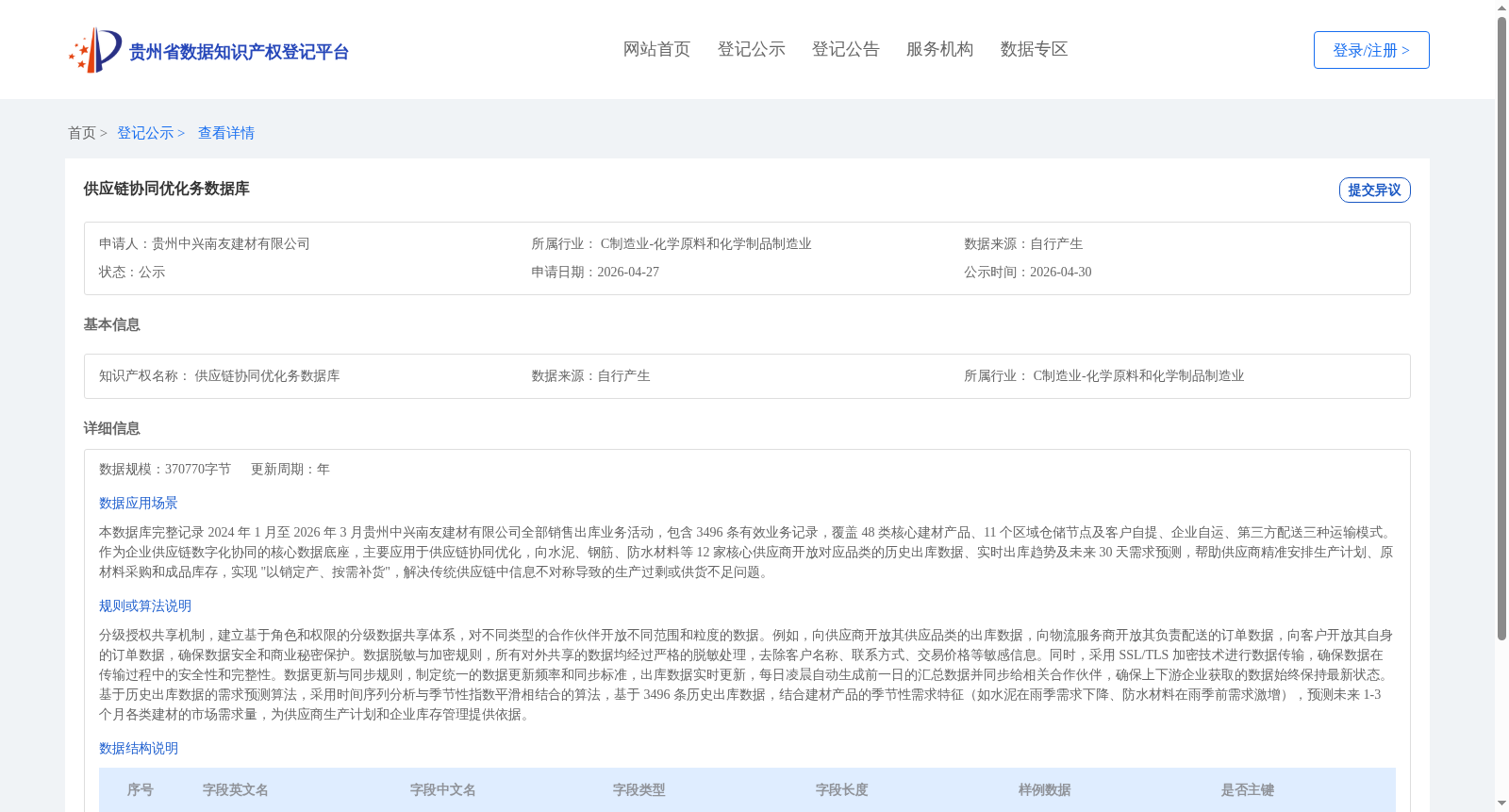
Task: Click the 详细信息 section heading
Action: [x=111, y=428]
